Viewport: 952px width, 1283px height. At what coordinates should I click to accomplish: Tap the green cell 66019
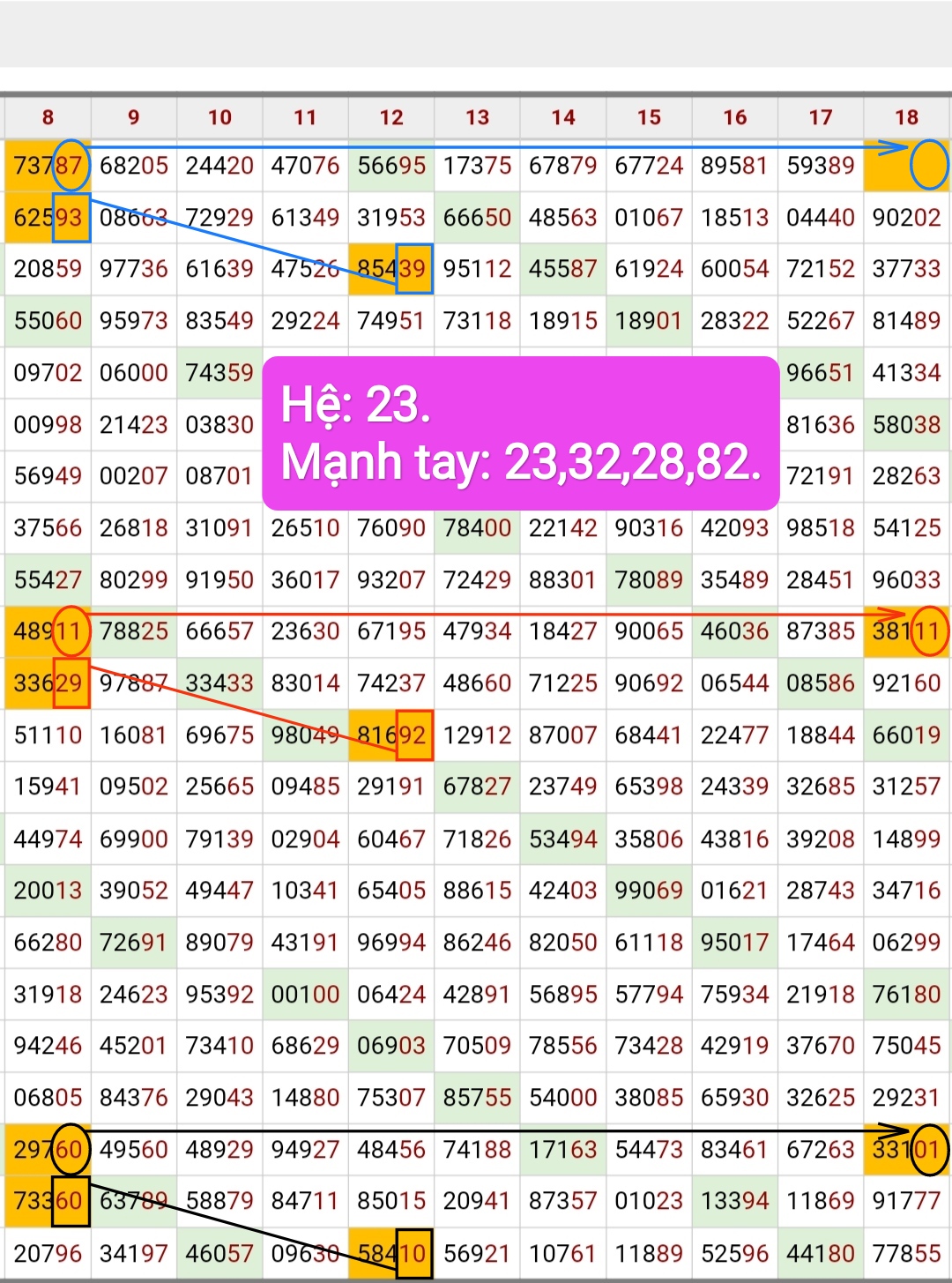(x=906, y=735)
